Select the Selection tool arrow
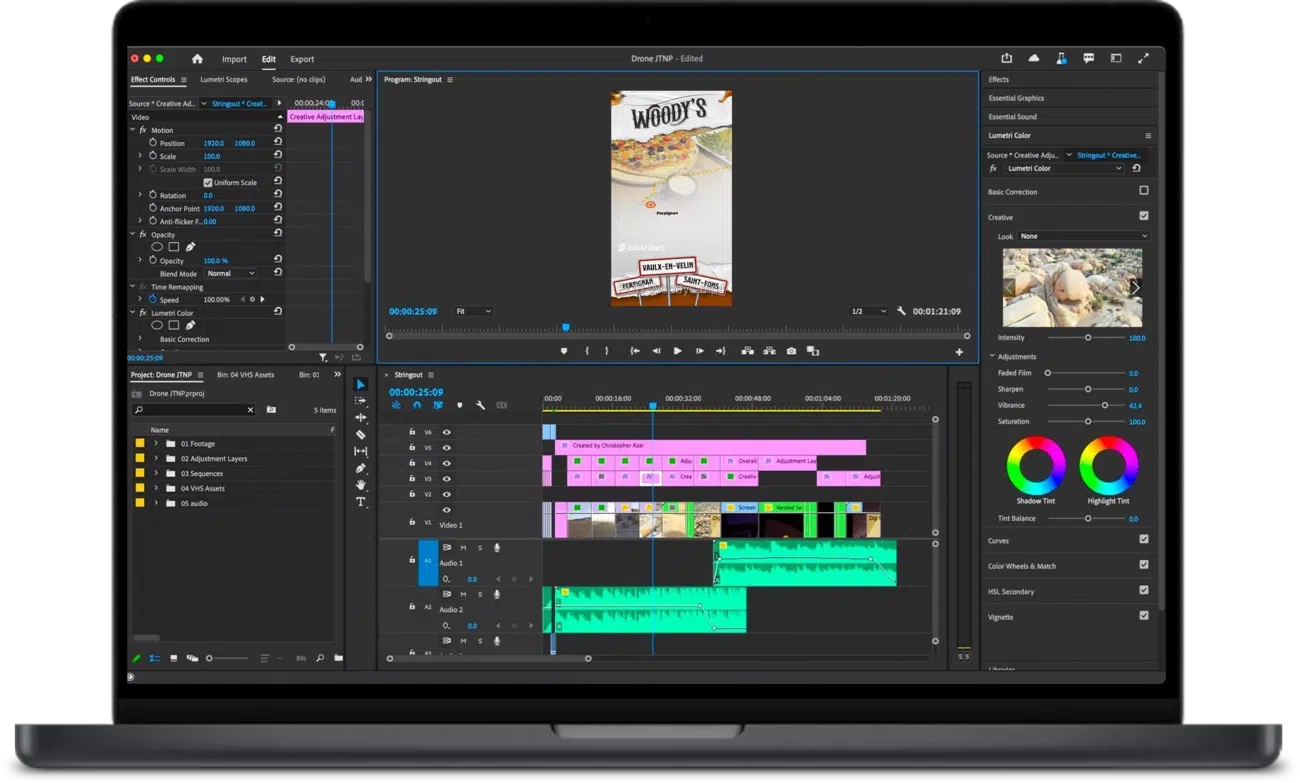 click(361, 384)
